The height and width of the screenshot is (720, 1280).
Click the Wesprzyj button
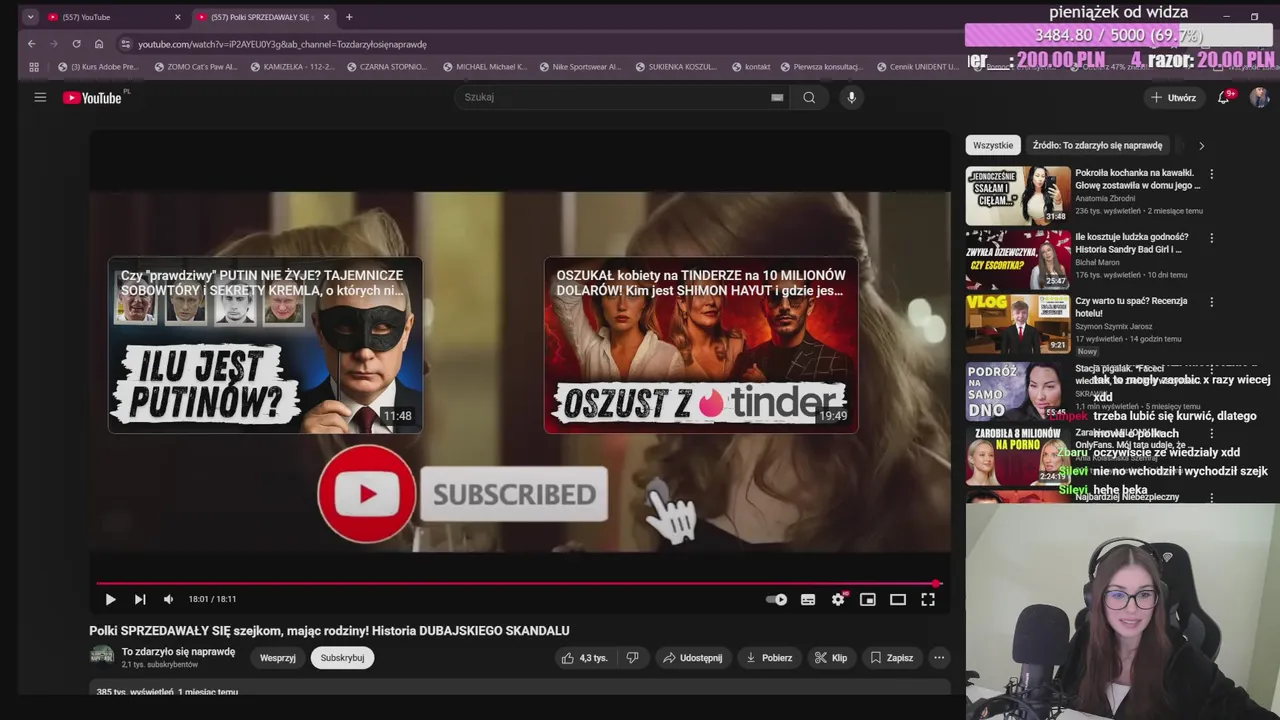(x=278, y=658)
